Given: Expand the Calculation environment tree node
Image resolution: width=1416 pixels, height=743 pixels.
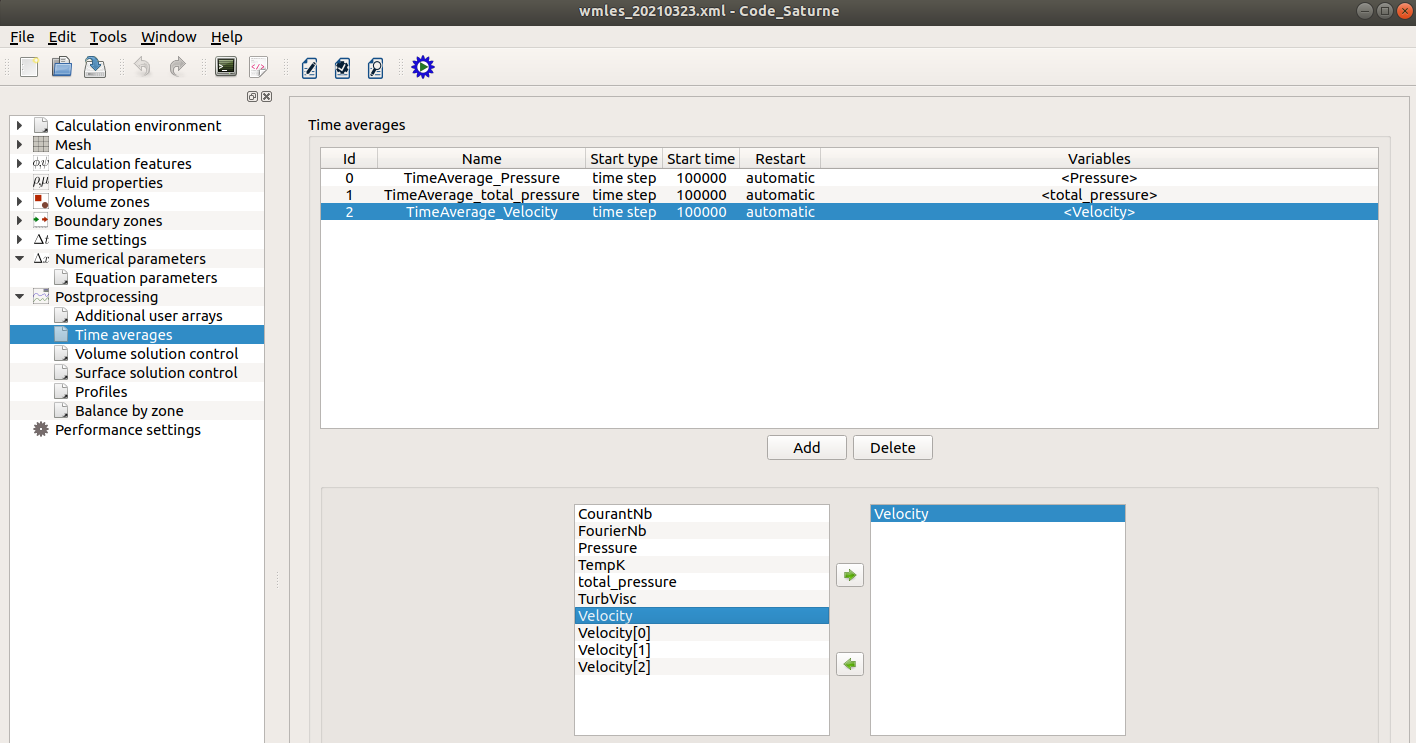Looking at the screenshot, I should point(19,126).
